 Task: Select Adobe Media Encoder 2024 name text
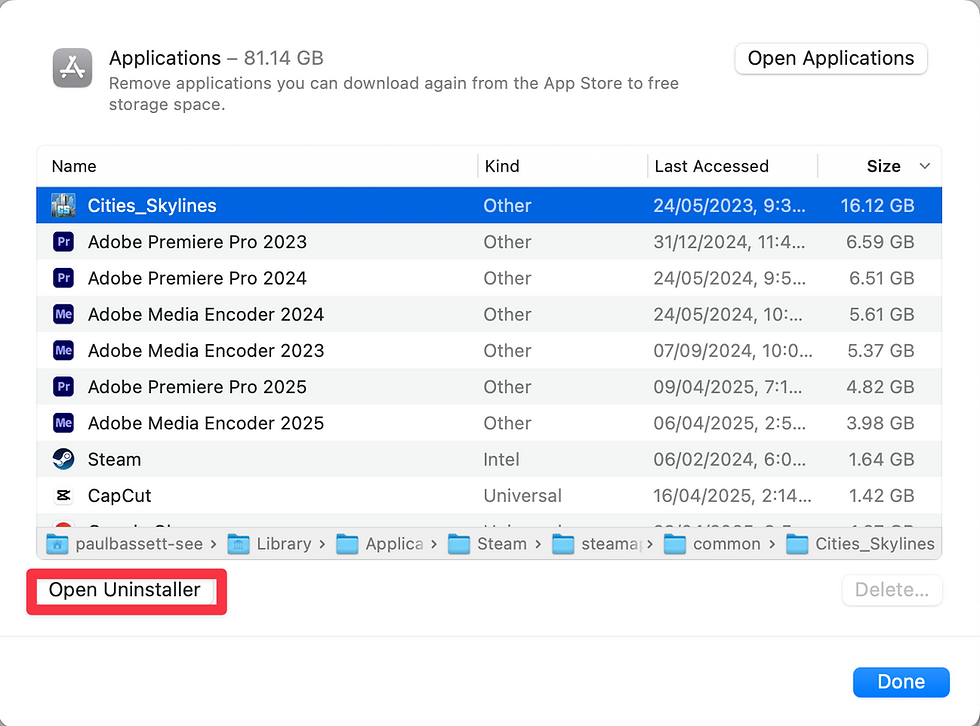point(206,314)
